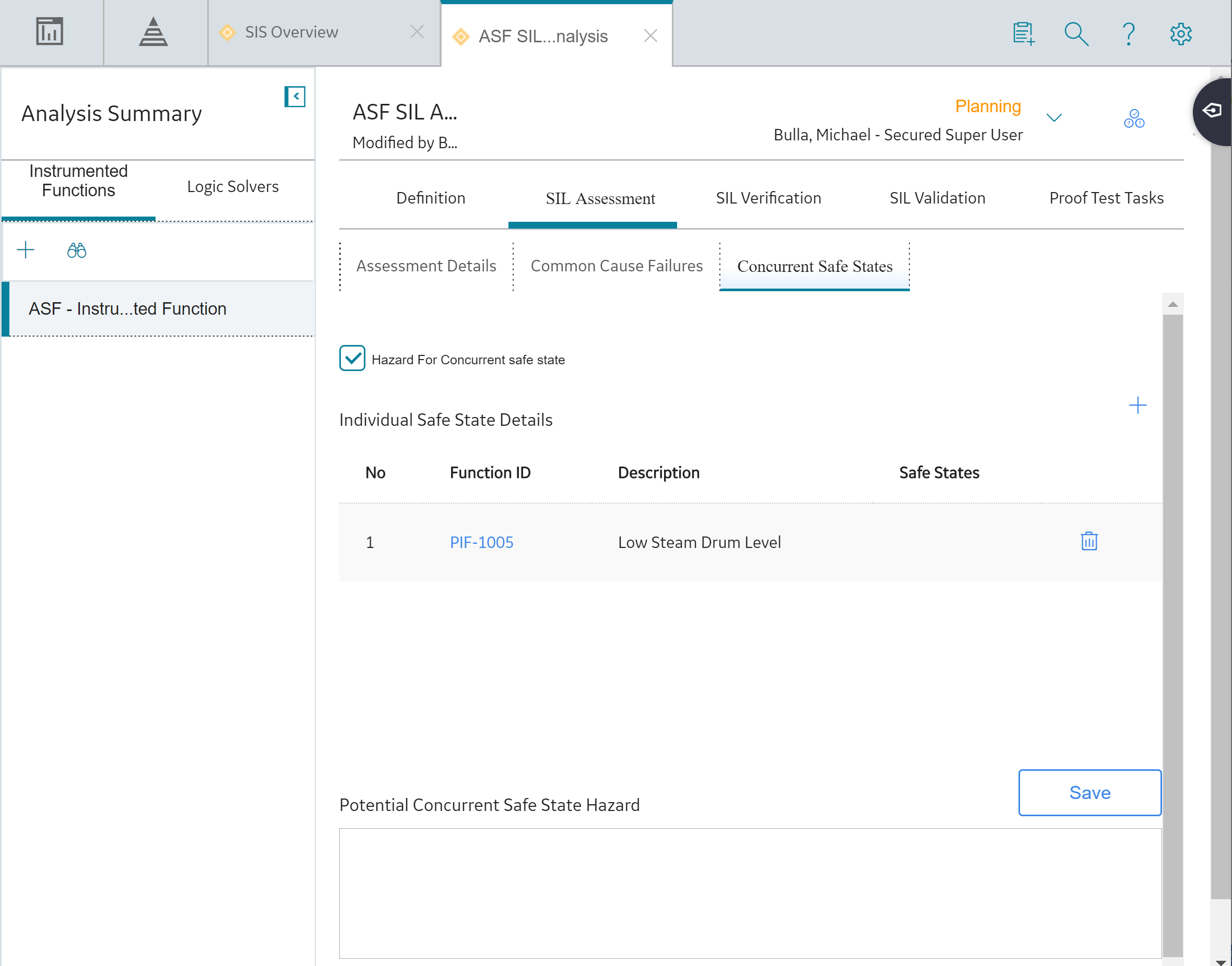Click the Save button

(1089, 792)
